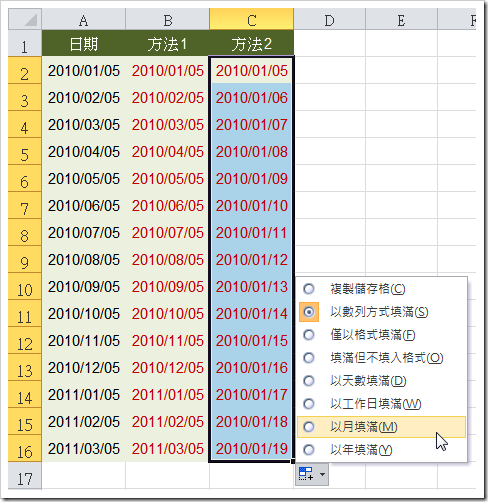Select 僅以格式填滿(F) radio option
Viewport: 488px width, 502px height.
pos(309,335)
